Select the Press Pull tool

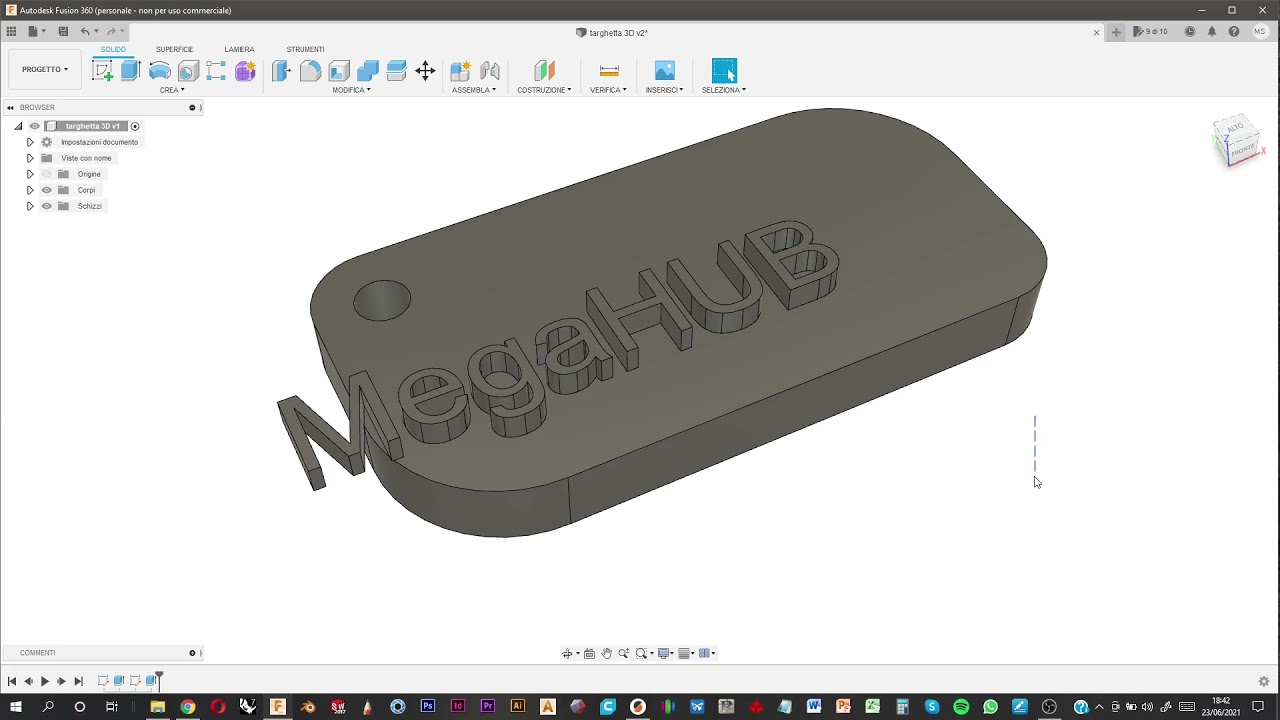tap(281, 70)
